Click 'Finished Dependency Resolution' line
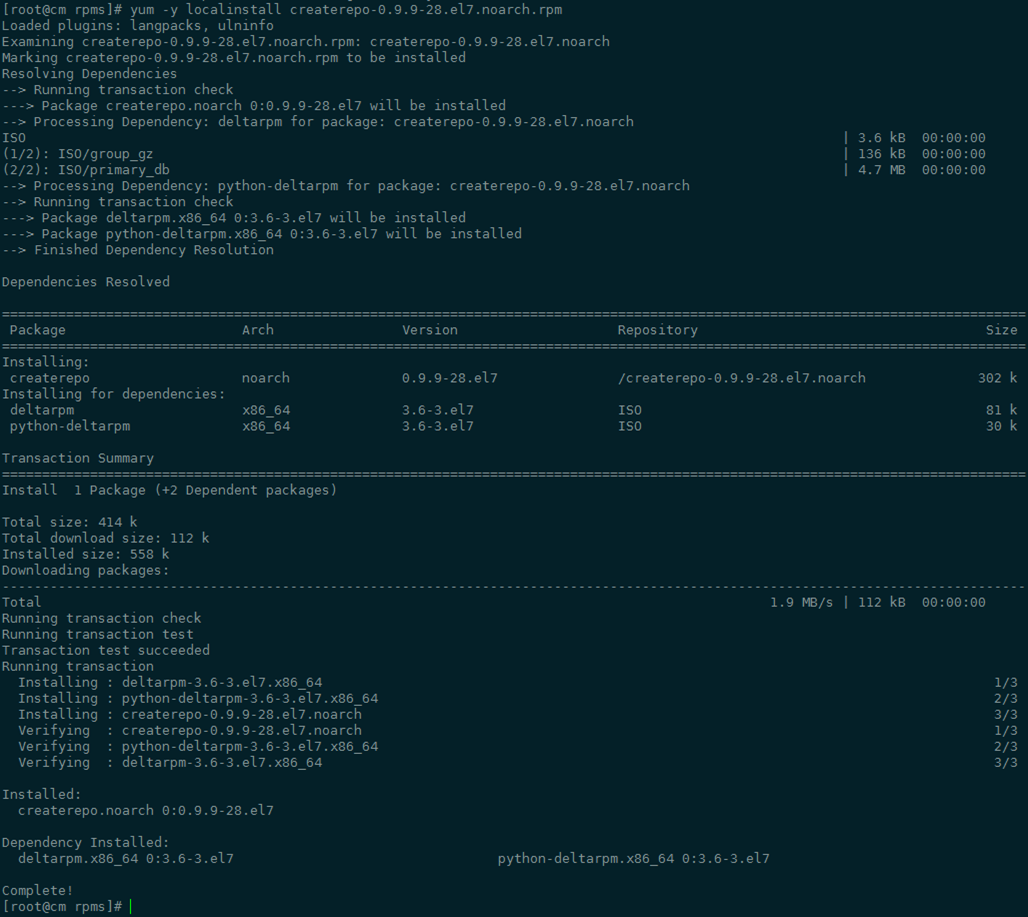This screenshot has width=1028, height=917. 138,250
